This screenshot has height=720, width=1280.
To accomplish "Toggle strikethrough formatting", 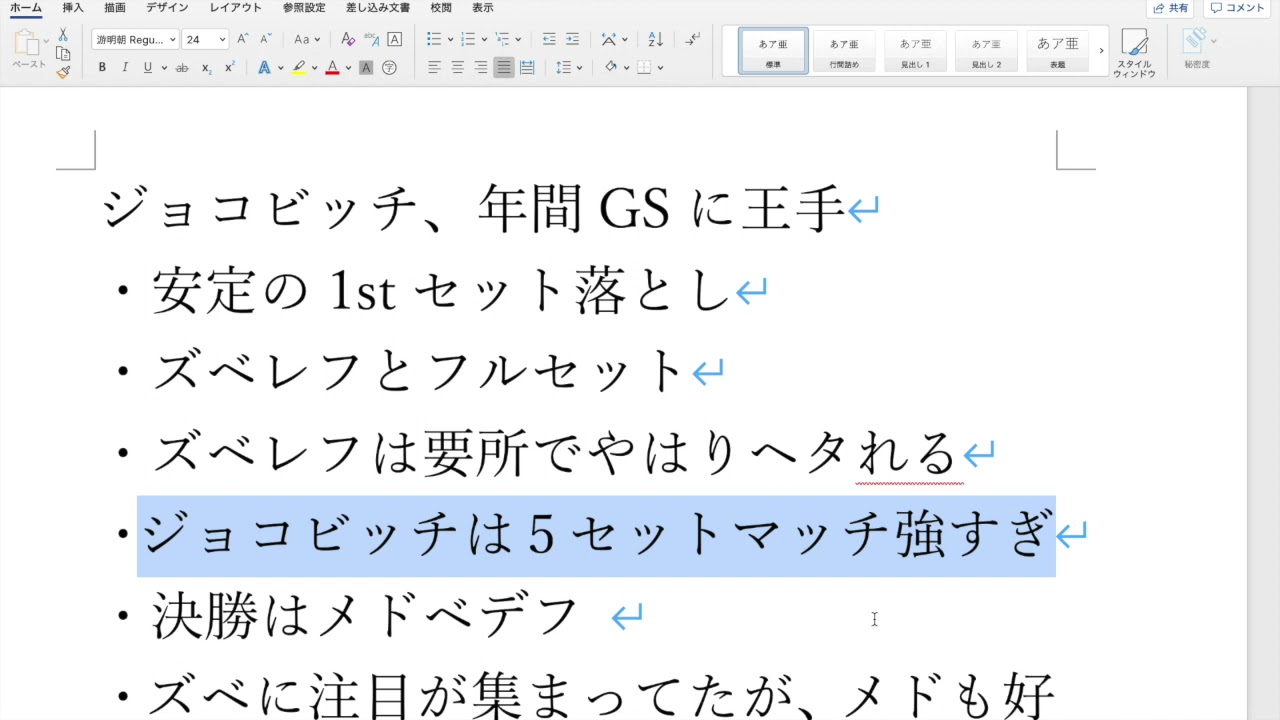I will [x=182, y=68].
